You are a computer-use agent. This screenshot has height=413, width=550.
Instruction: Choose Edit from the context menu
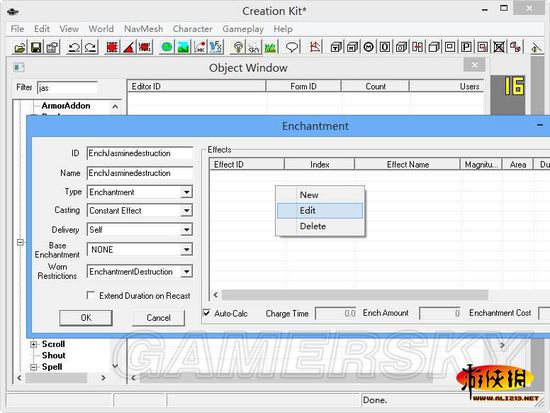pos(320,211)
